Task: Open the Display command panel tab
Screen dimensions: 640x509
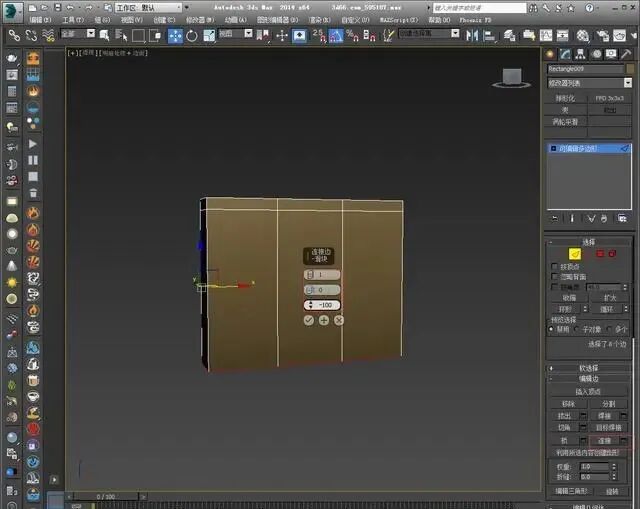Action: tap(611, 54)
